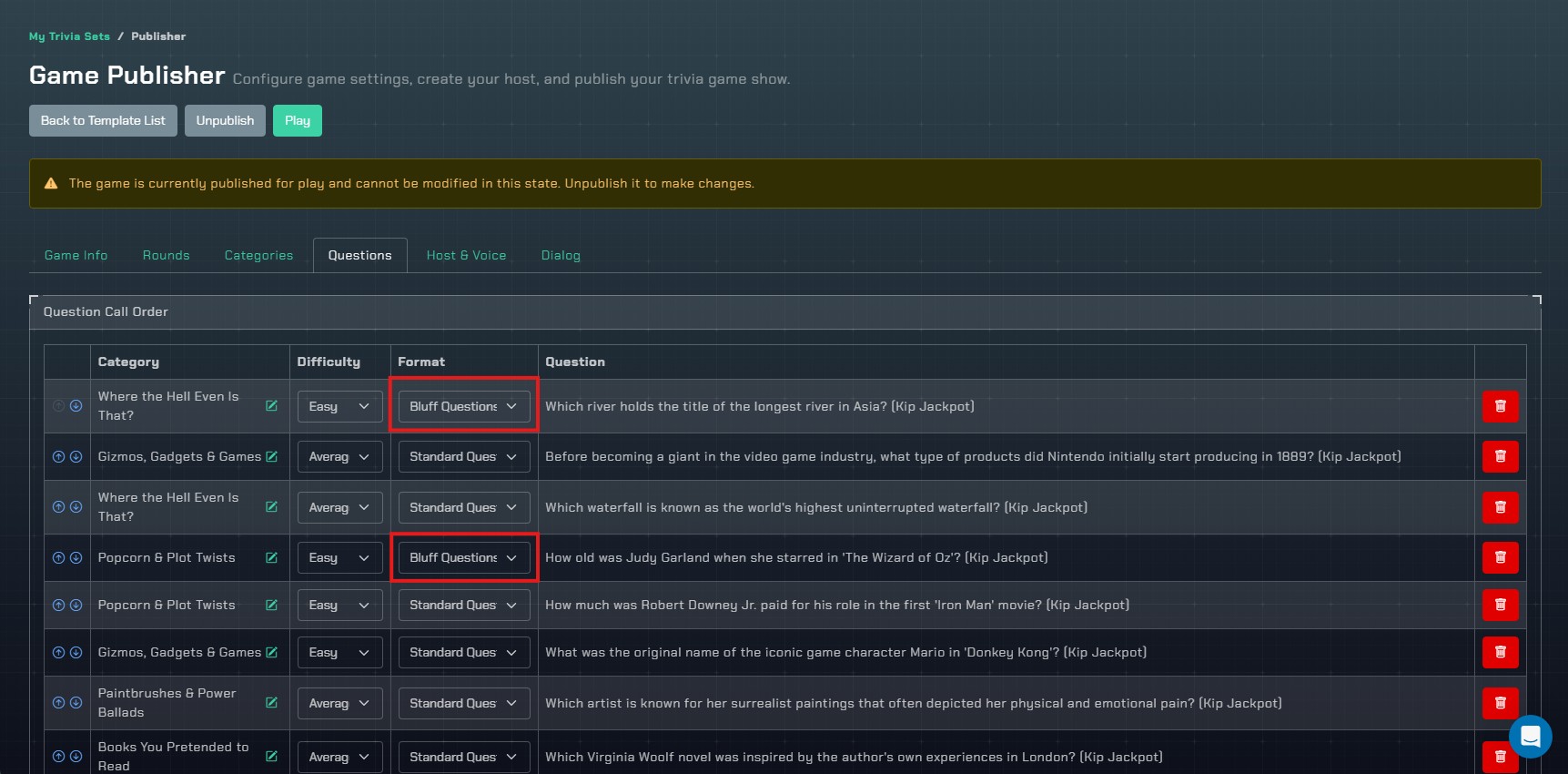Image resolution: width=1568 pixels, height=774 pixels.
Task: Open format dropdown for Judy Garland question
Action: click(463, 558)
